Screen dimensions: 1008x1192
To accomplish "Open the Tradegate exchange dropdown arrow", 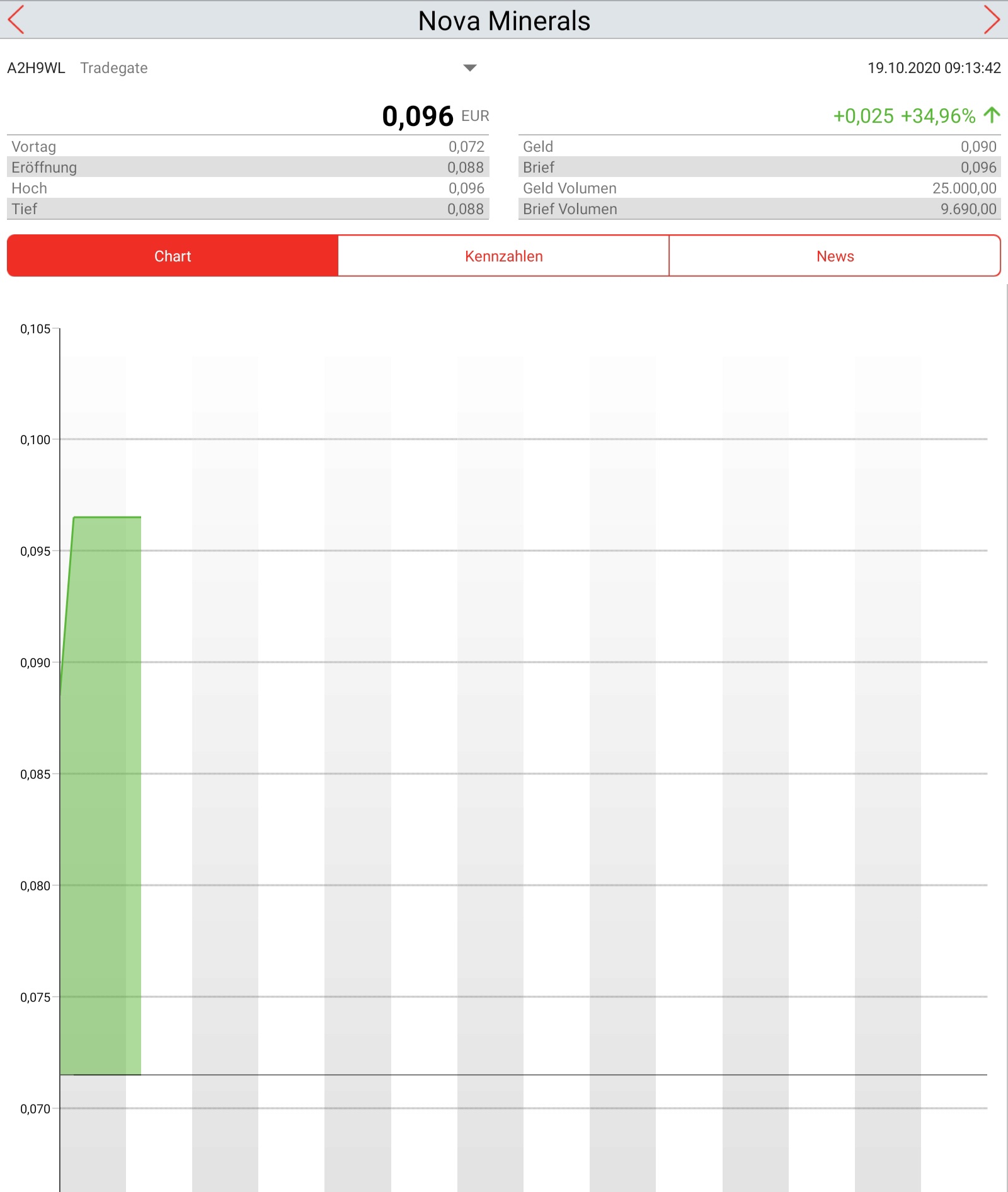I will coord(470,68).
